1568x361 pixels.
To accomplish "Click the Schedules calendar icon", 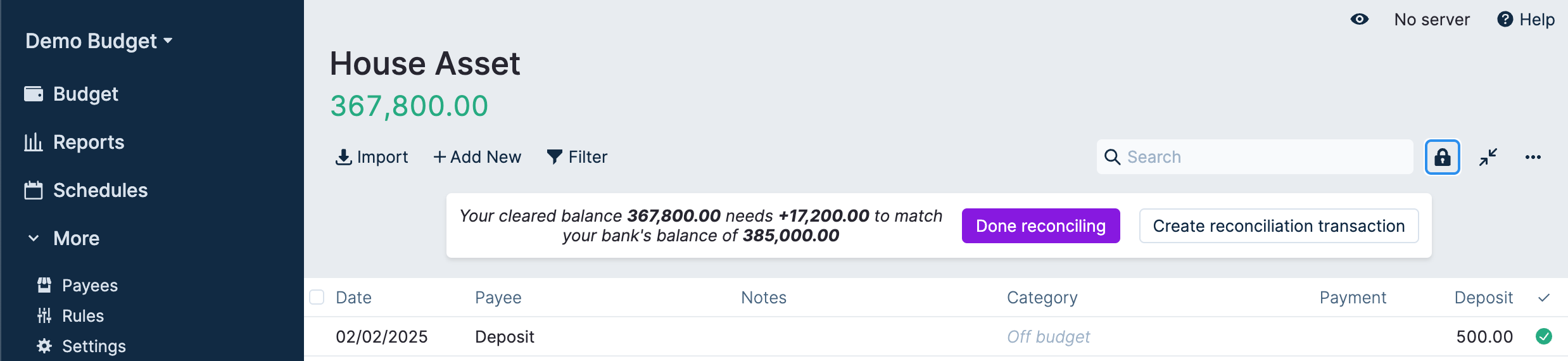I will click(x=34, y=190).
